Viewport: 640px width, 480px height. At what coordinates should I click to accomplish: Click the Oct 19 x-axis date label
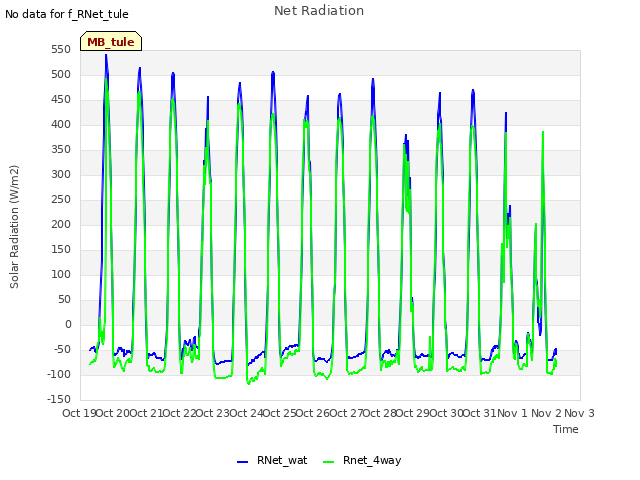(x=79, y=413)
